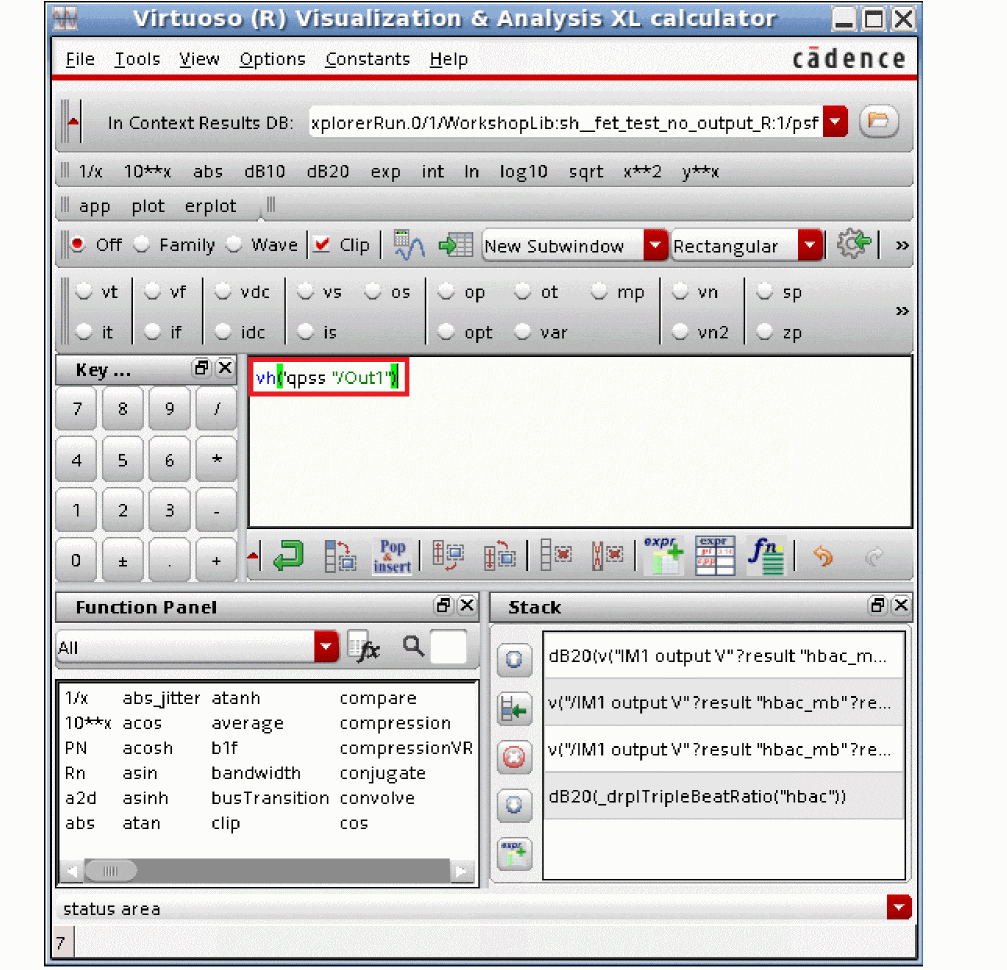Viewport: 1007px width, 970px height.
Task: Click the green Enter arrow buffer icon
Action: click(x=288, y=556)
